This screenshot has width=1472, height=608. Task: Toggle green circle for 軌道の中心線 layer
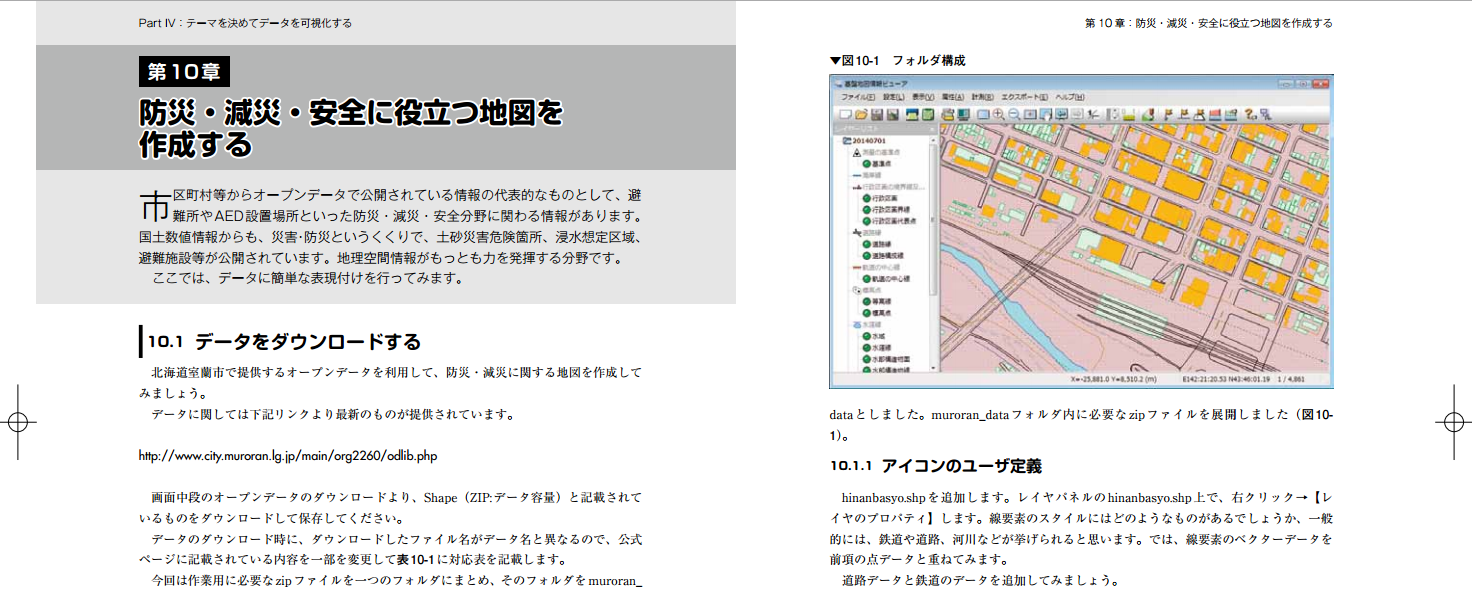point(867,279)
